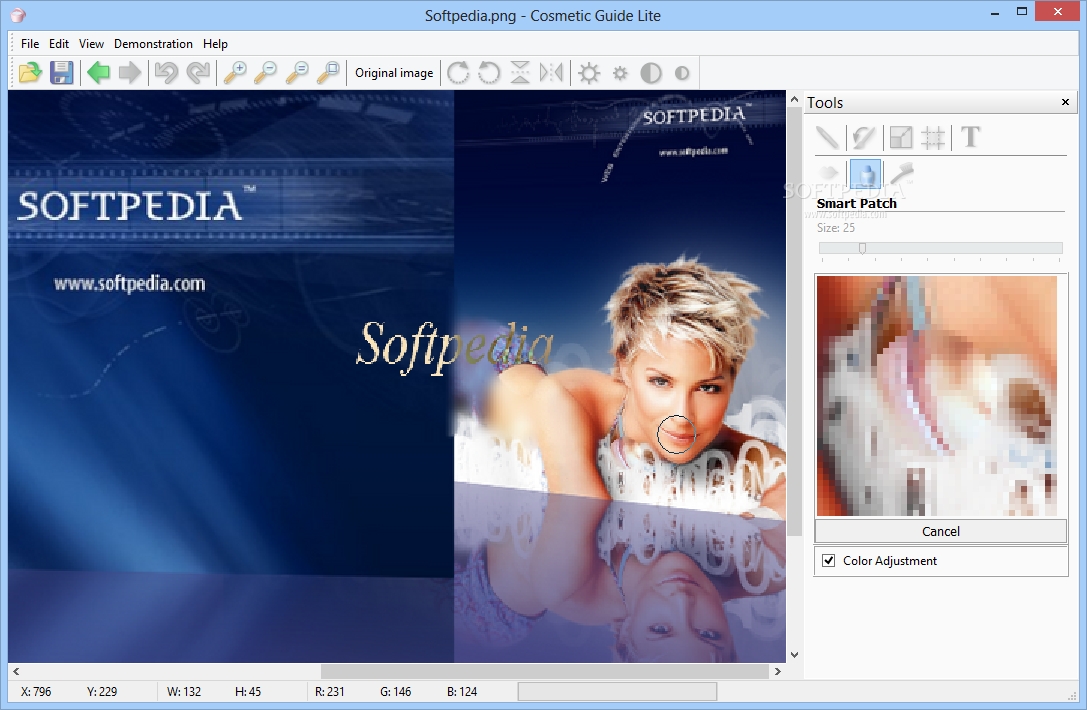Increase brightness with the large sun icon

pos(589,73)
